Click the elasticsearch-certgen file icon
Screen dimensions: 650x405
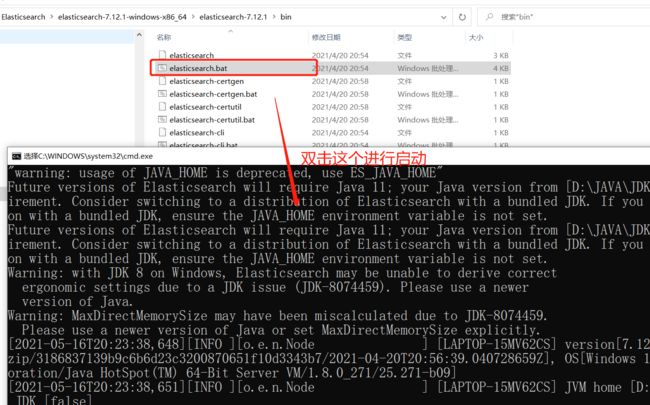[162, 81]
